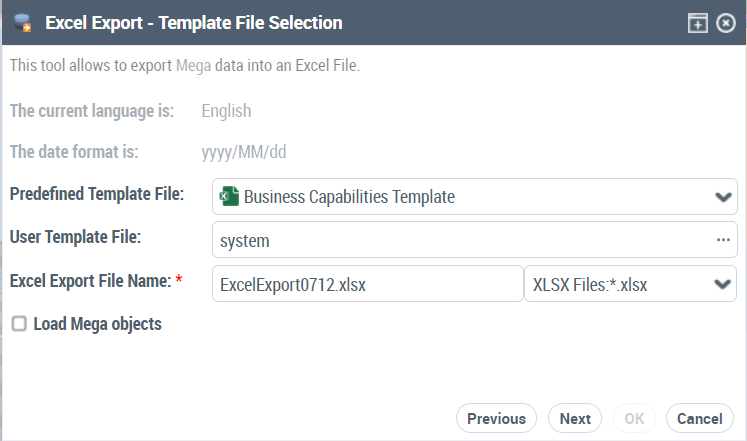Close the Excel Export dialog
This screenshot has width=747, height=441.
pos(726,23)
